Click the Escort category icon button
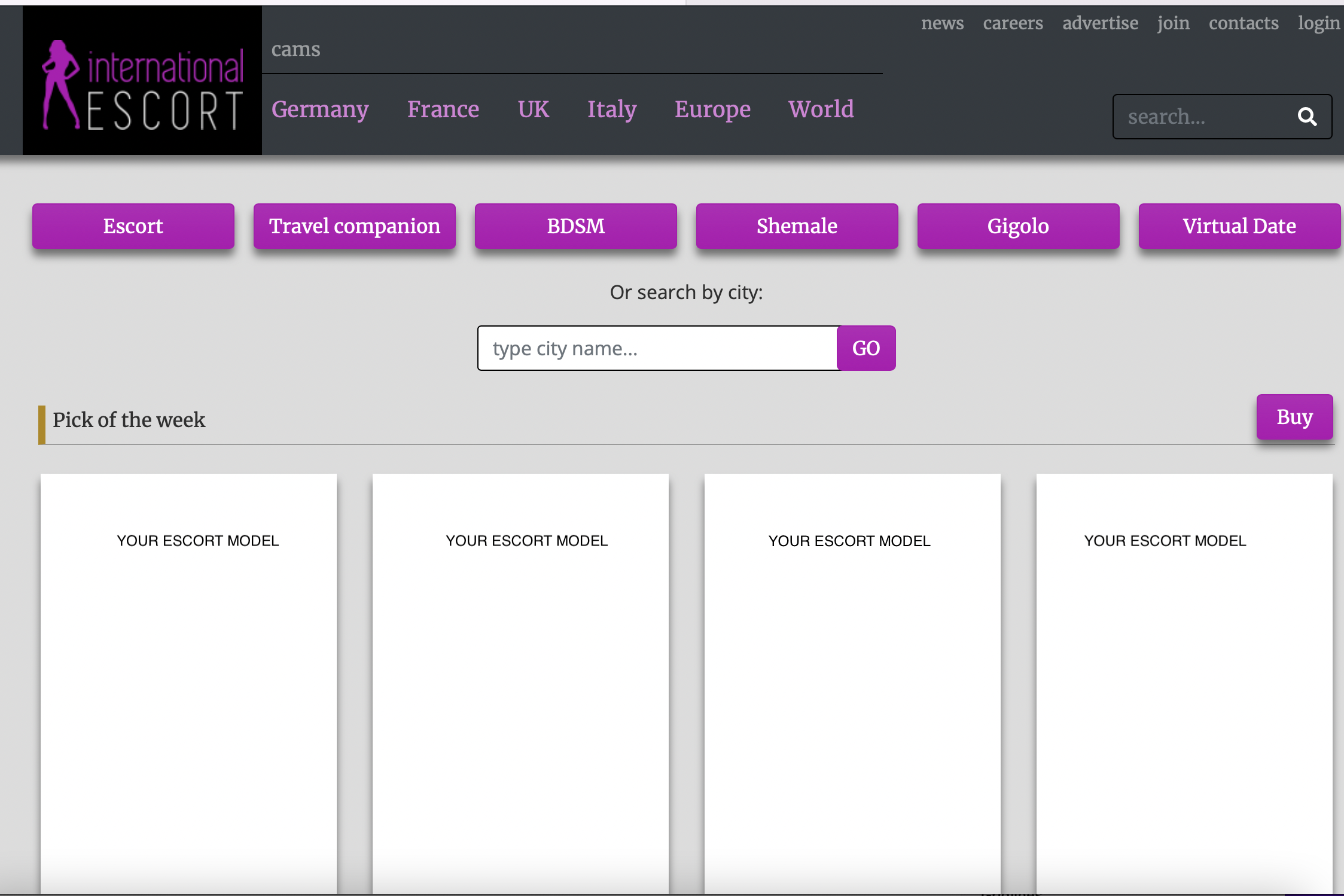Screen dimensions: 1344x896 [132, 225]
